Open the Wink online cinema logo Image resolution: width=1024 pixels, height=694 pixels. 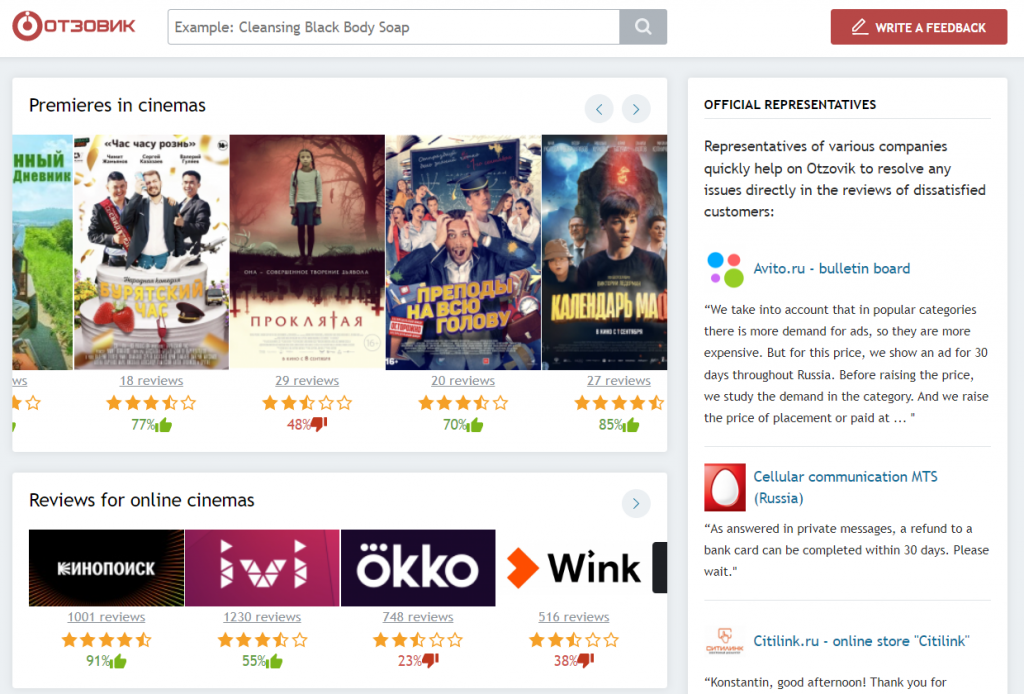click(574, 568)
